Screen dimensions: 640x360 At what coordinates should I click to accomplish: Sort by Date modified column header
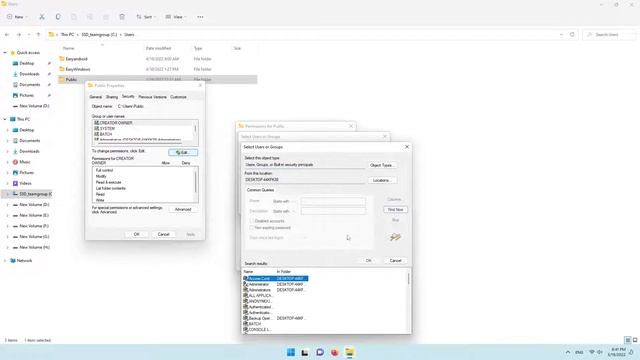point(158,48)
